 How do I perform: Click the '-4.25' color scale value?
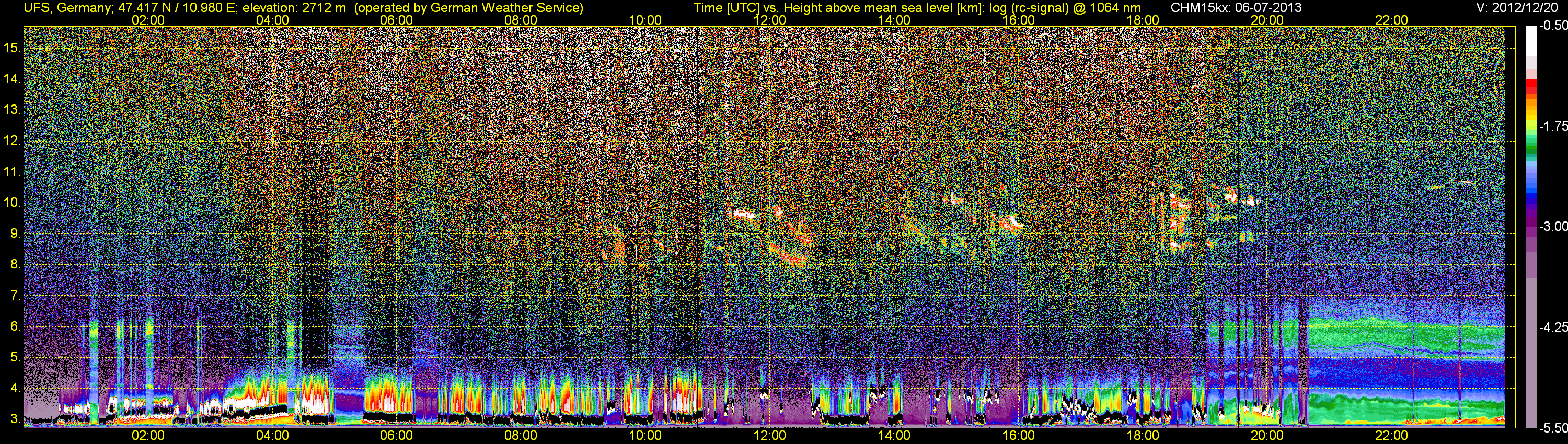point(1553,327)
